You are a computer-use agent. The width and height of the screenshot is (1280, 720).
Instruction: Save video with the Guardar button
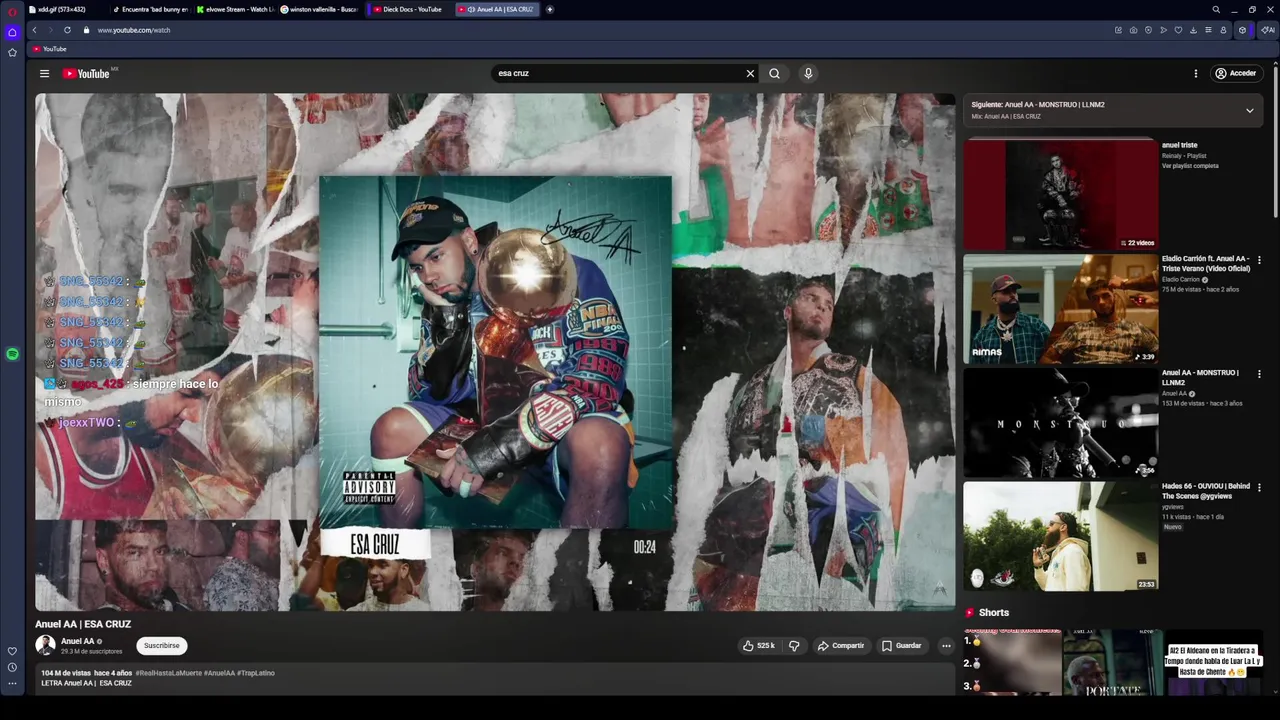tap(901, 646)
